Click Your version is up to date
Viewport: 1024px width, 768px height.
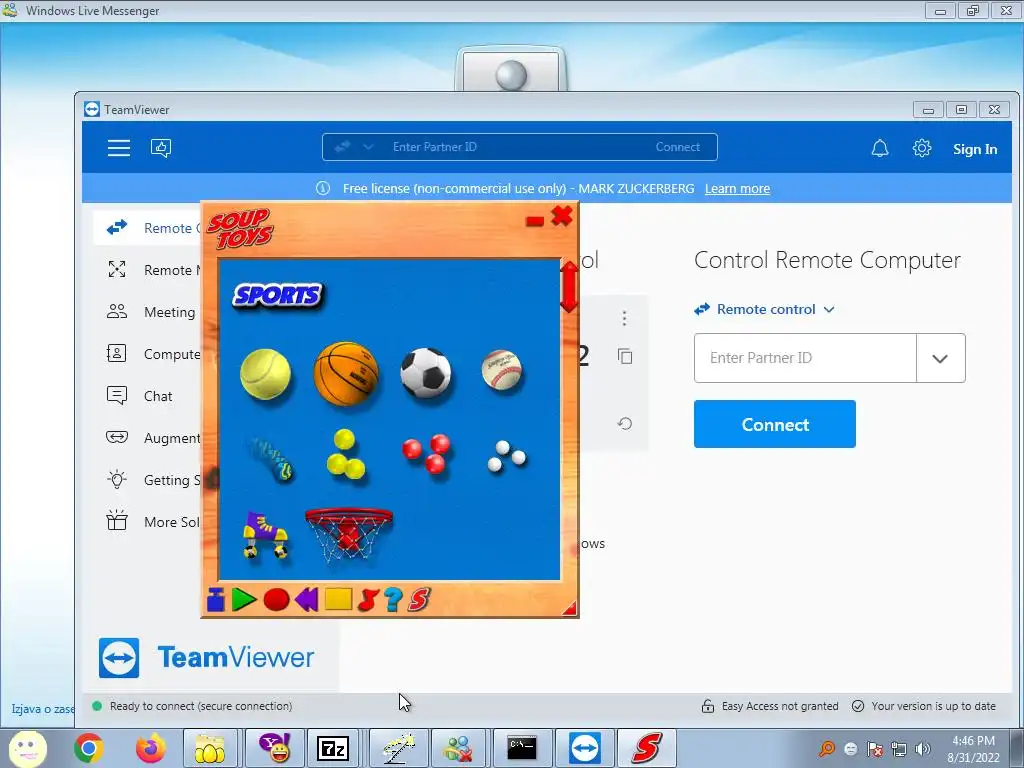click(x=924, y=706)
